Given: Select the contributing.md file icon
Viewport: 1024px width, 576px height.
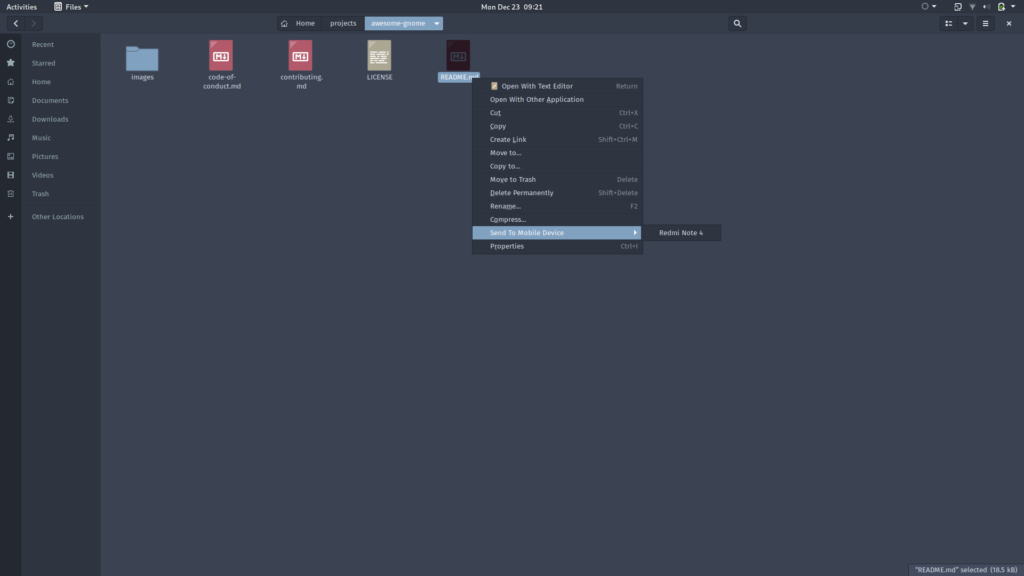Looking at the screenshot, I should [300, 55].
